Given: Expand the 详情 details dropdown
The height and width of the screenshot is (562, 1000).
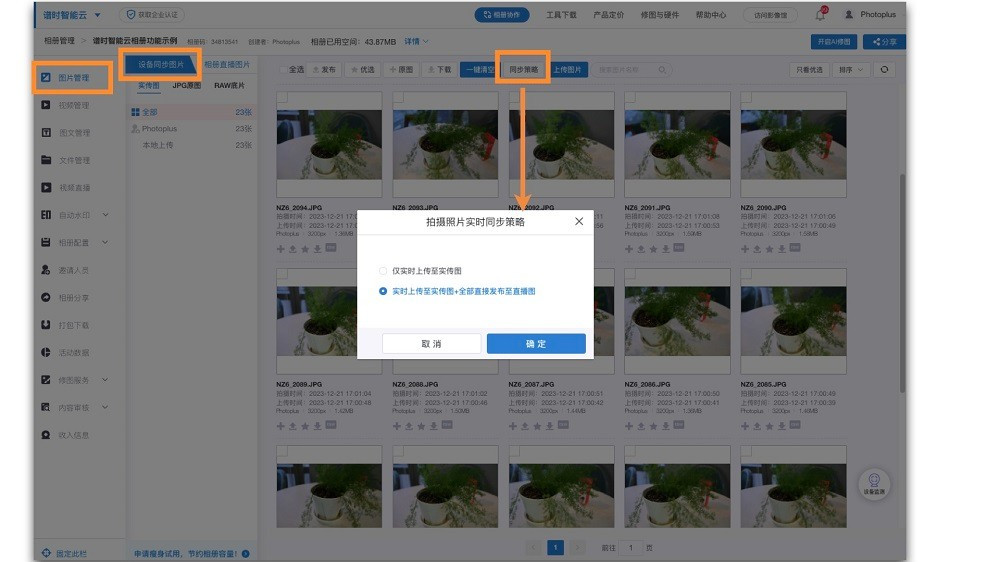Looking at the screenshot, I should click(x=416, y=42).
